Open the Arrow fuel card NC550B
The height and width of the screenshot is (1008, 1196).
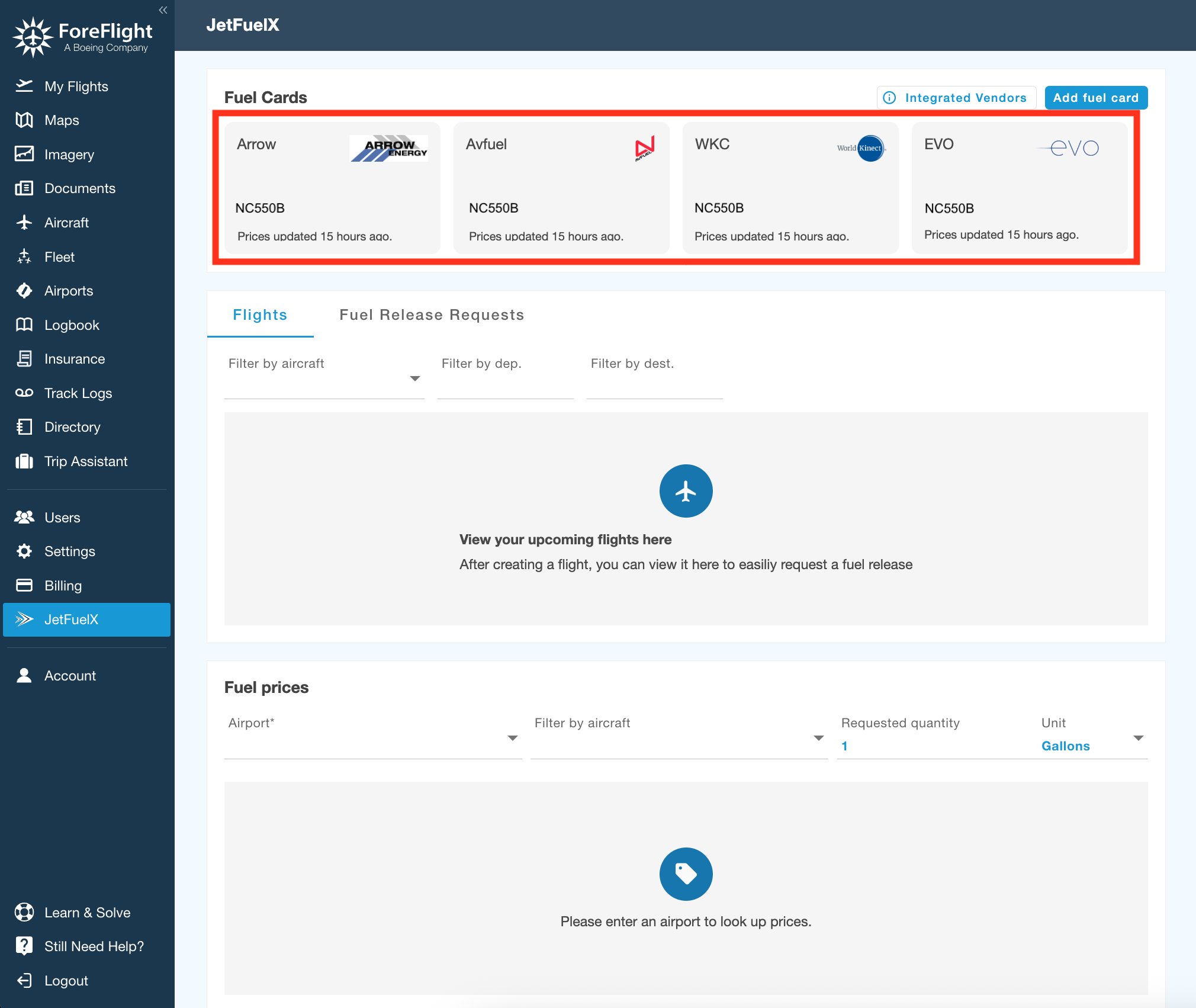point(332,188)
